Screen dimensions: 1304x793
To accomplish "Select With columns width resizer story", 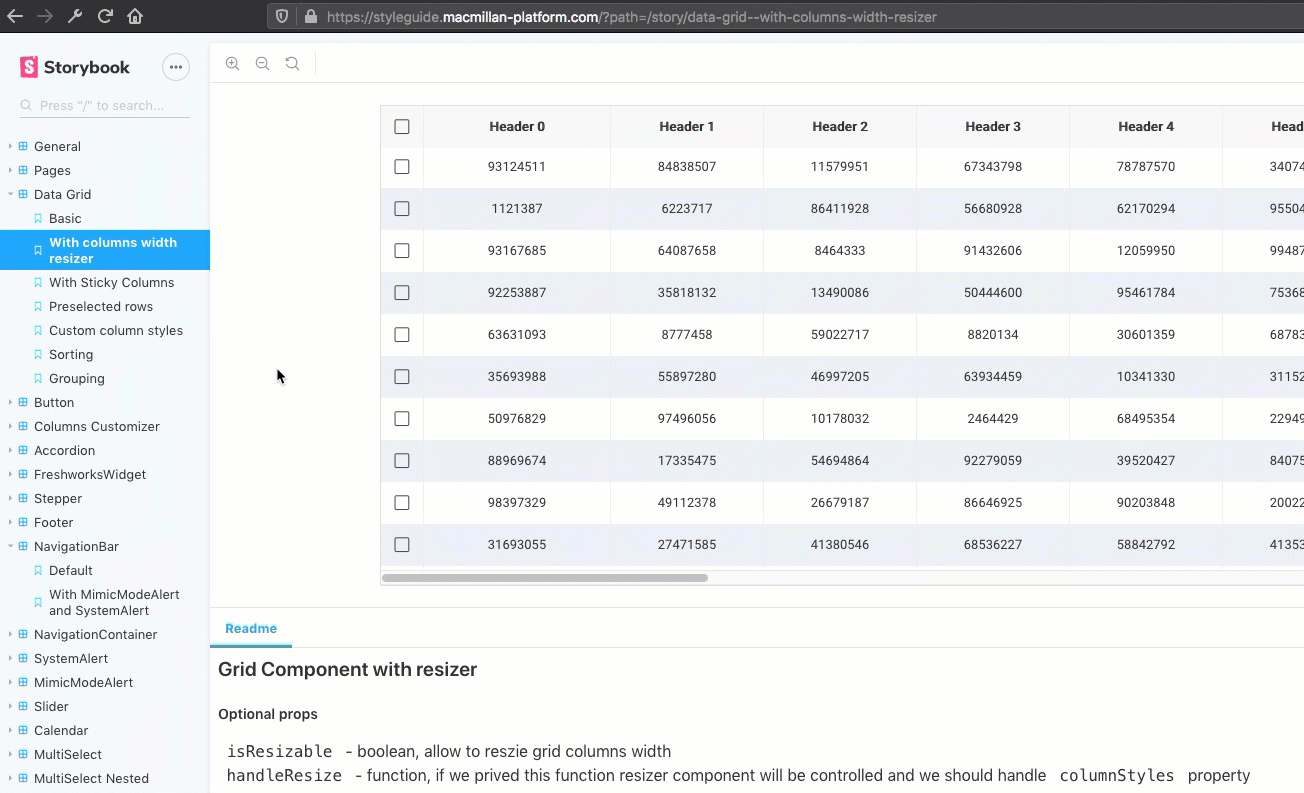I will (105, 250).
